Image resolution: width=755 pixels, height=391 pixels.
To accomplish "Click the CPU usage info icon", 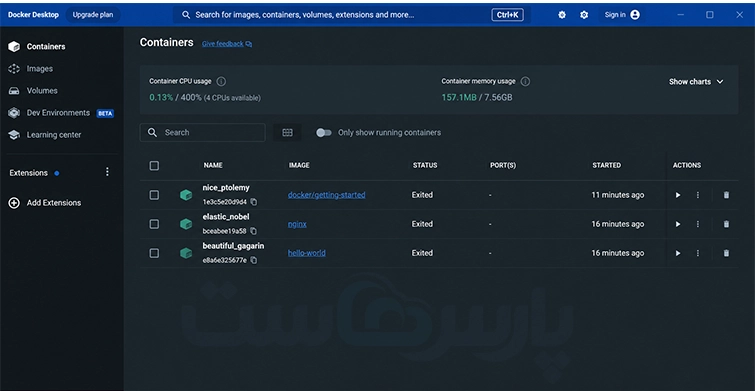I will [x=221, y=81].
